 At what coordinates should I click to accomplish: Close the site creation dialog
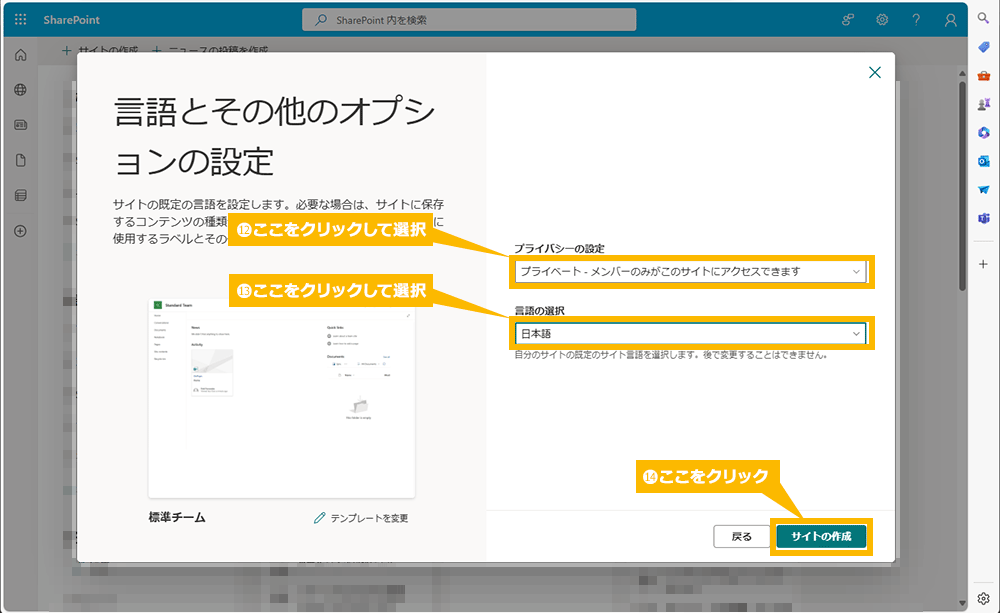coord(875,72)
